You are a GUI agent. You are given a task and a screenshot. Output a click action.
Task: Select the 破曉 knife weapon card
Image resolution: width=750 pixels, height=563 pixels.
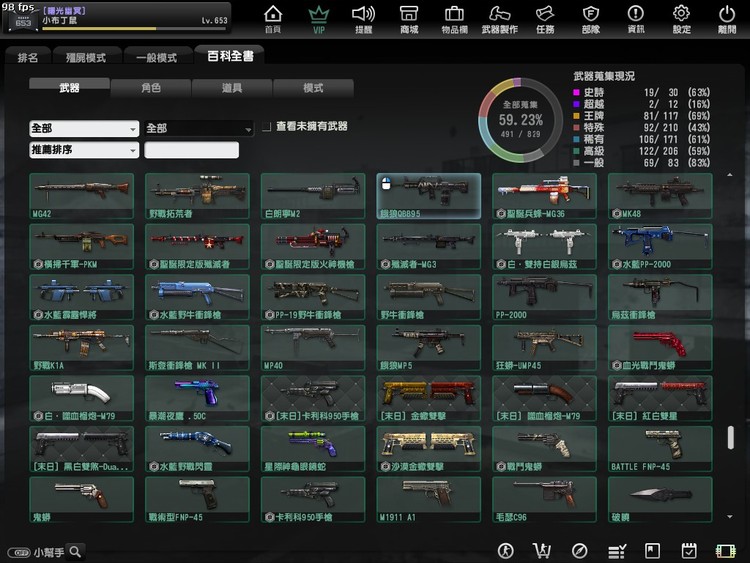660,499
